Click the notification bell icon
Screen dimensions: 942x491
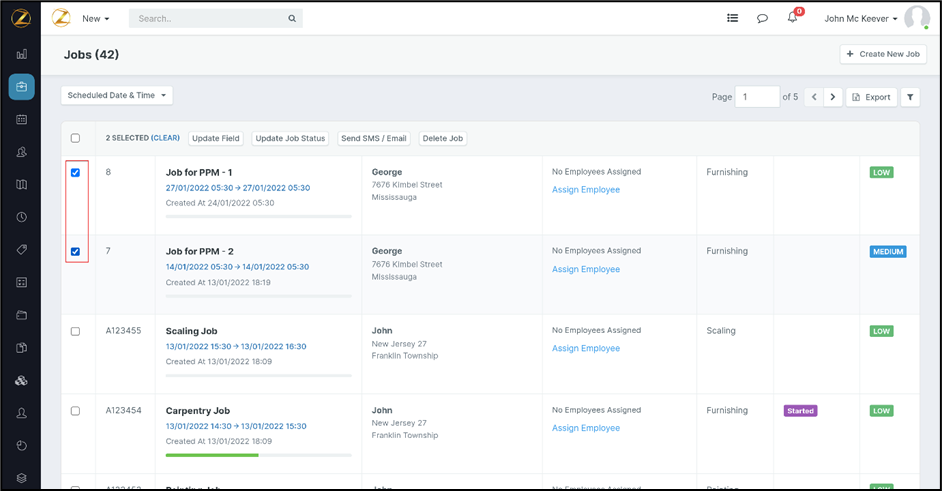point(792,18)
